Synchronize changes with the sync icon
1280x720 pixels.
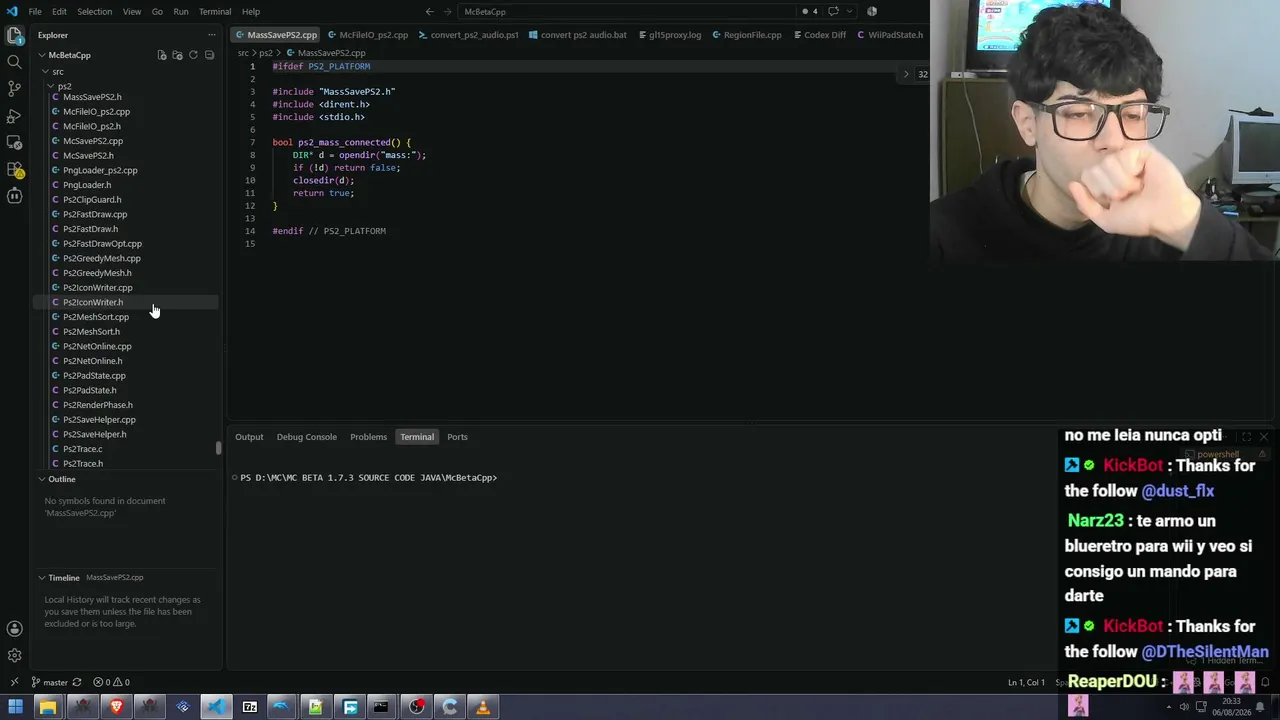[76, 682]
